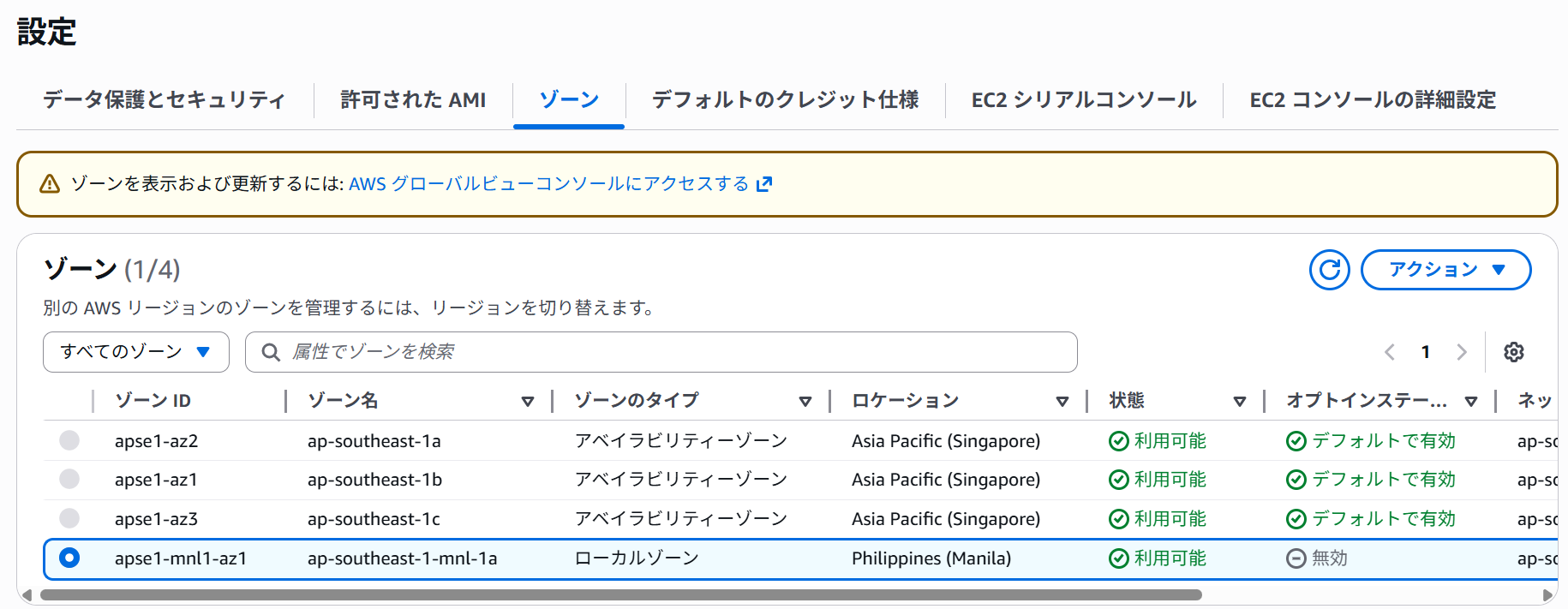The image size is (1568, 609).
Task: Click the external link icon in warning banner
Action: [x=764, y=183]
